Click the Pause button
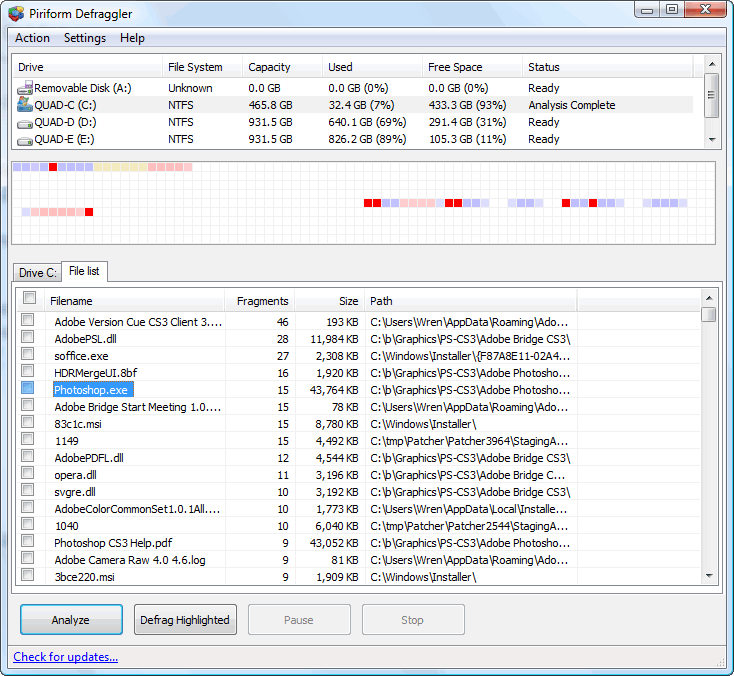734x676 pixels. tap(299, 620)
